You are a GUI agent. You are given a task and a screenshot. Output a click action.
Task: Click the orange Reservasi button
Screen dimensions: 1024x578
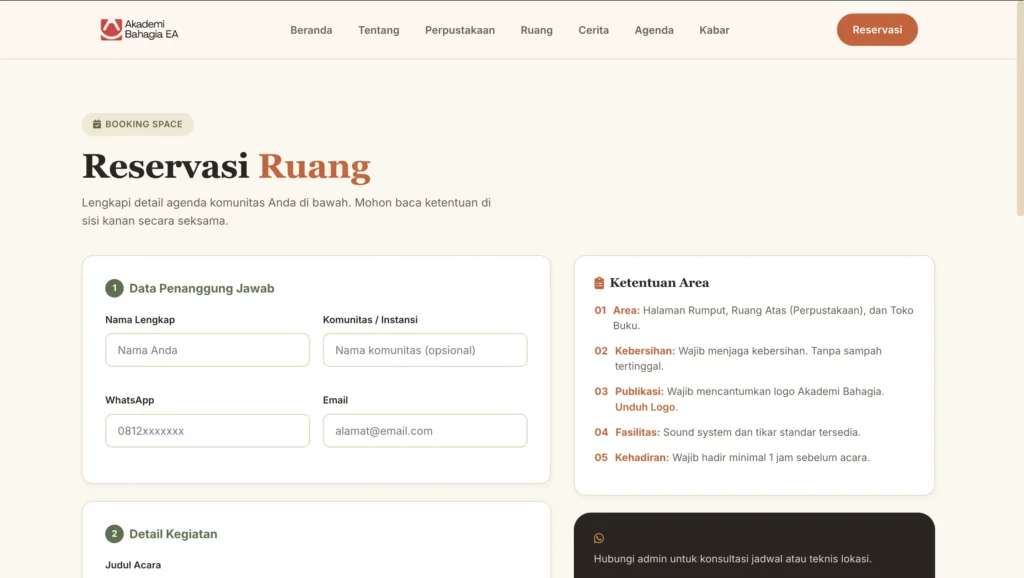click(877, 29)
